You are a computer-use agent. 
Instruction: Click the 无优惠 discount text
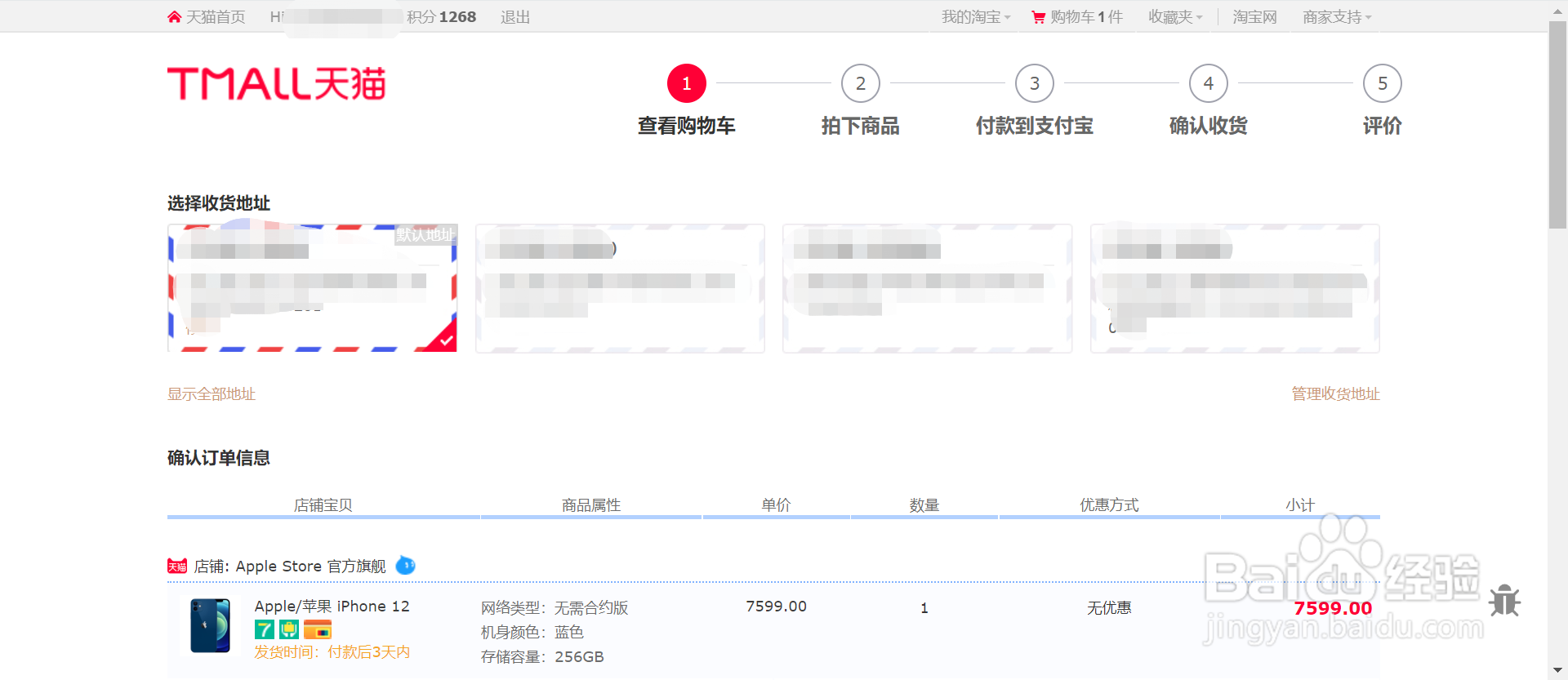pos(1109,608)
